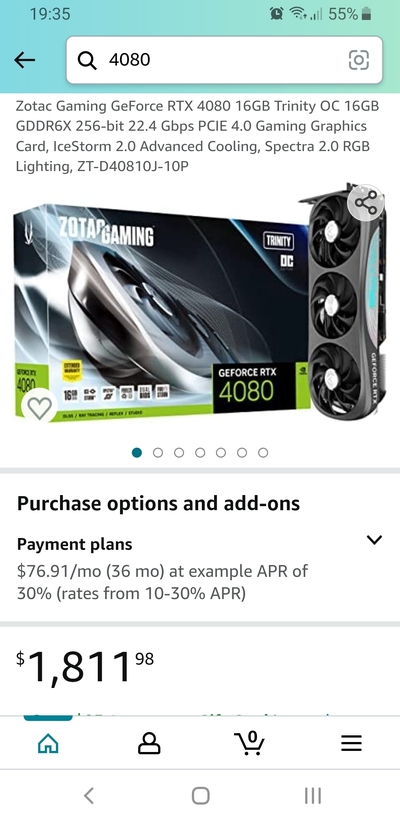Tap the back arrow beside search bar
Viewport: 400px width, 822px height.
click(x=25, y=60)
